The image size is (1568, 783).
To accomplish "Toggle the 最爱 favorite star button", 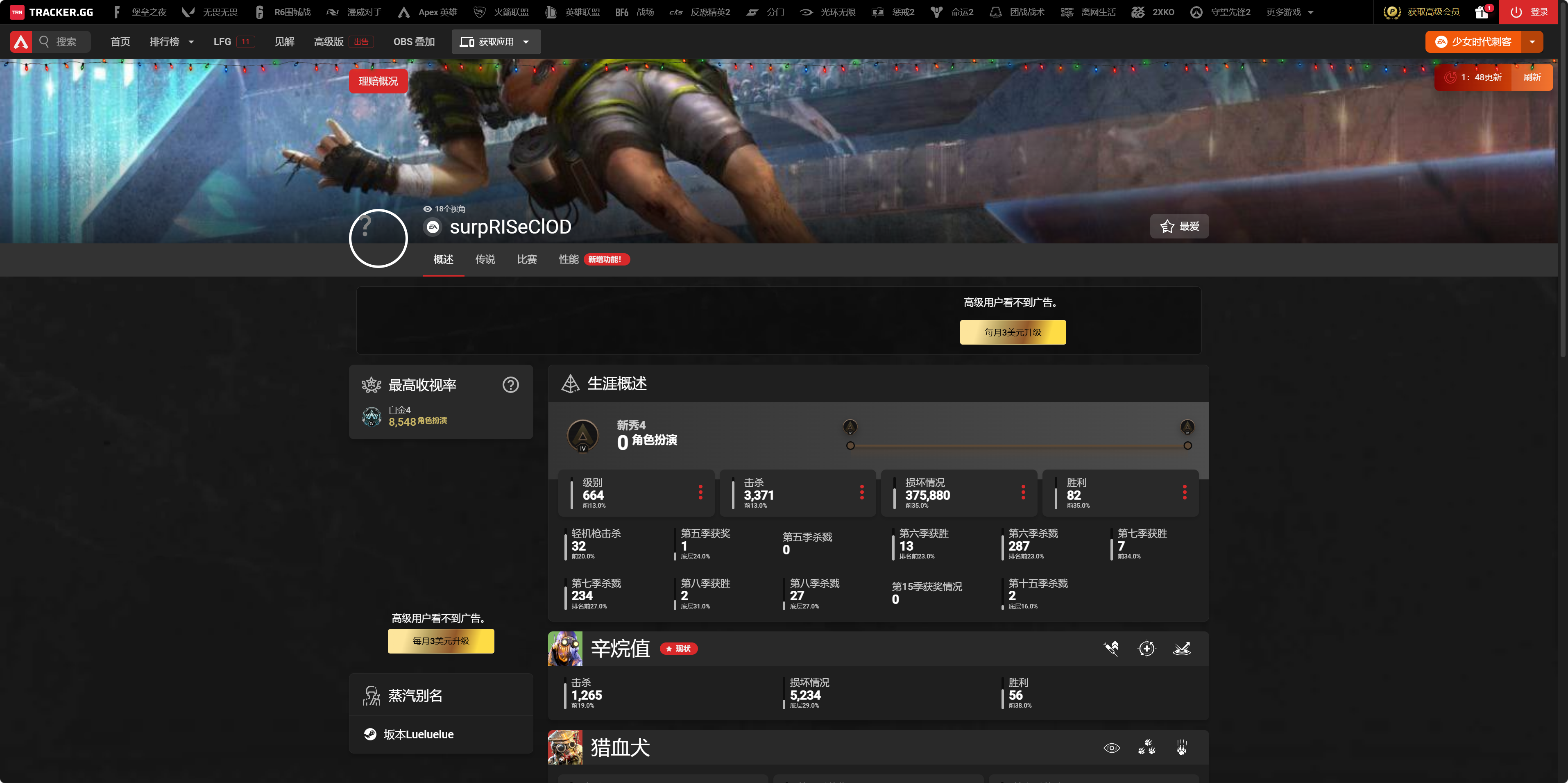I will (1179, 227).
